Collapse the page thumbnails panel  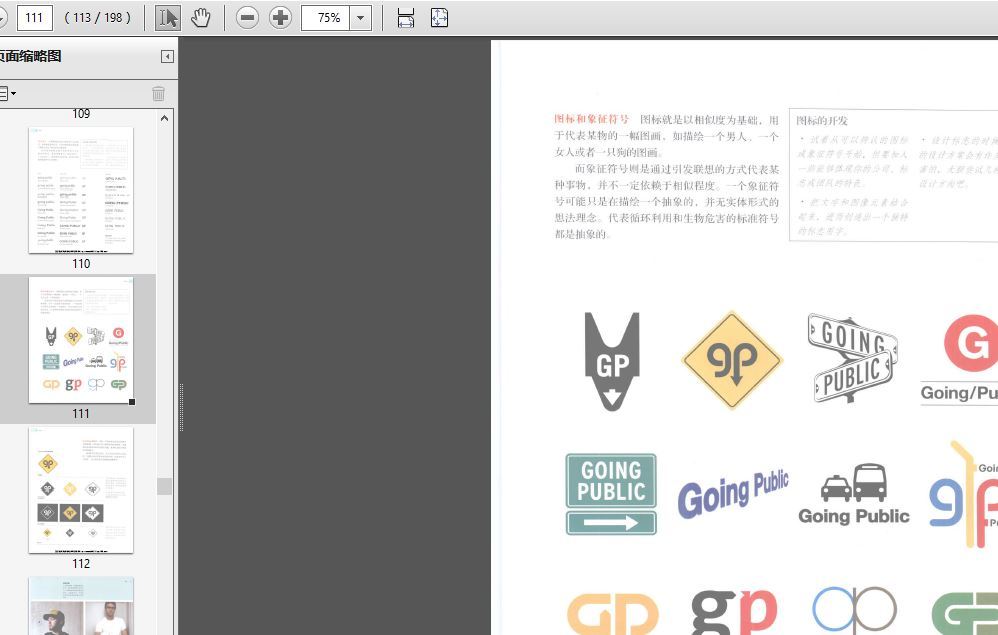(x=167, y=57)
